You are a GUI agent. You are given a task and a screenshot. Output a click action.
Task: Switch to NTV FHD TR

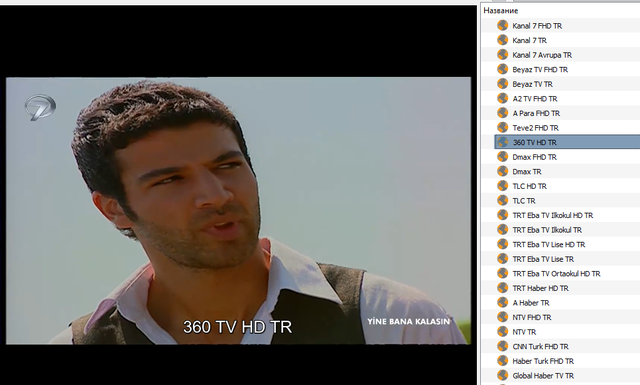coord(532,318)
